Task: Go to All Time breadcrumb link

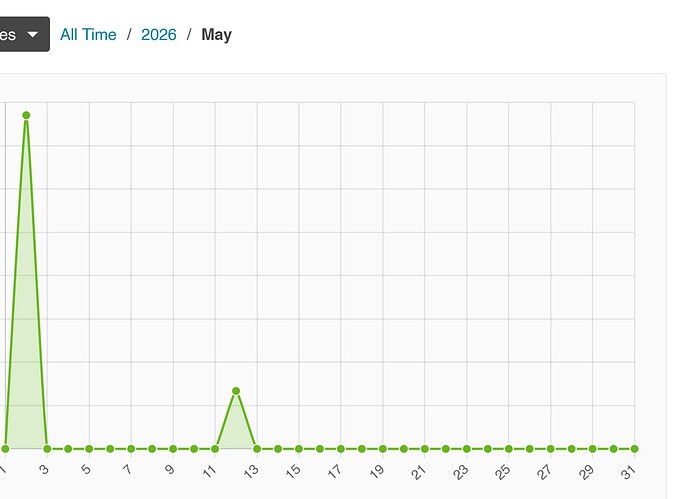Action: (88, 34)
